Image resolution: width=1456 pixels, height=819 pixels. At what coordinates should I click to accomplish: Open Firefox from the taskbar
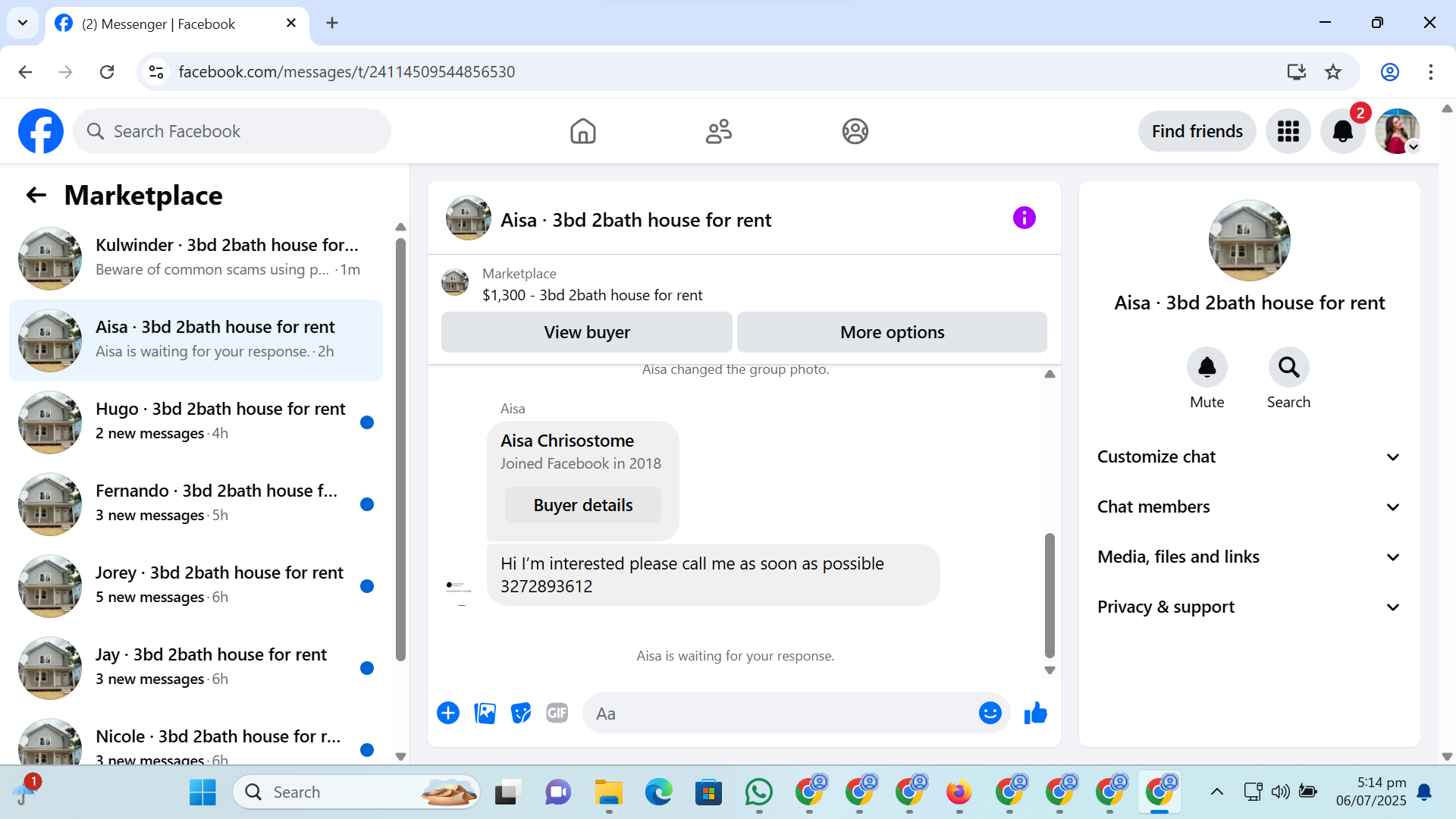point(959,792)
